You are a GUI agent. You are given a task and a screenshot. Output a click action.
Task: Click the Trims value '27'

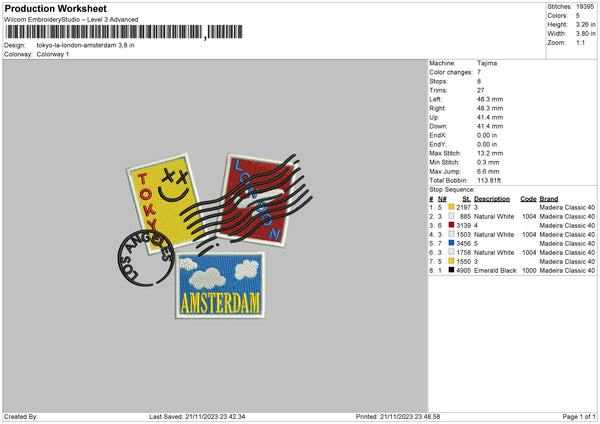(481, 90)
